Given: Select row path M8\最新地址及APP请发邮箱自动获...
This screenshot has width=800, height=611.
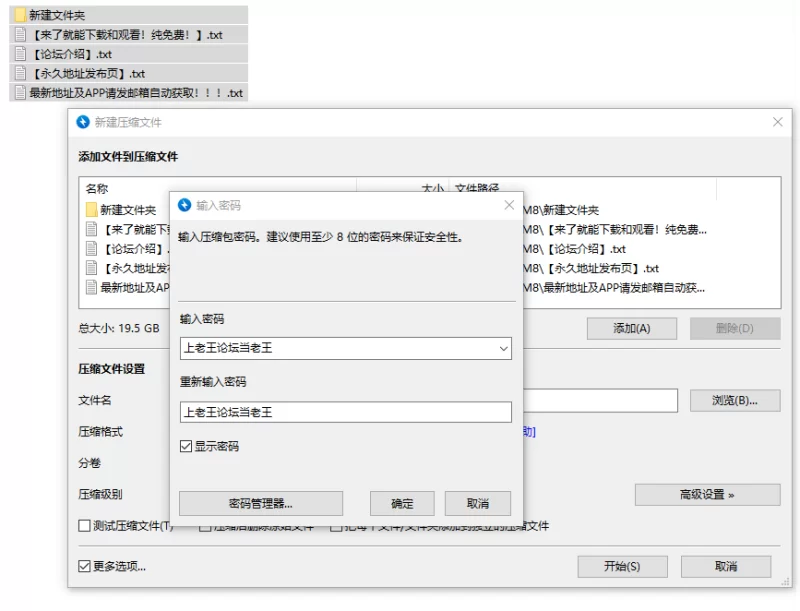Looking at the screenshot, I should (614, 288).
